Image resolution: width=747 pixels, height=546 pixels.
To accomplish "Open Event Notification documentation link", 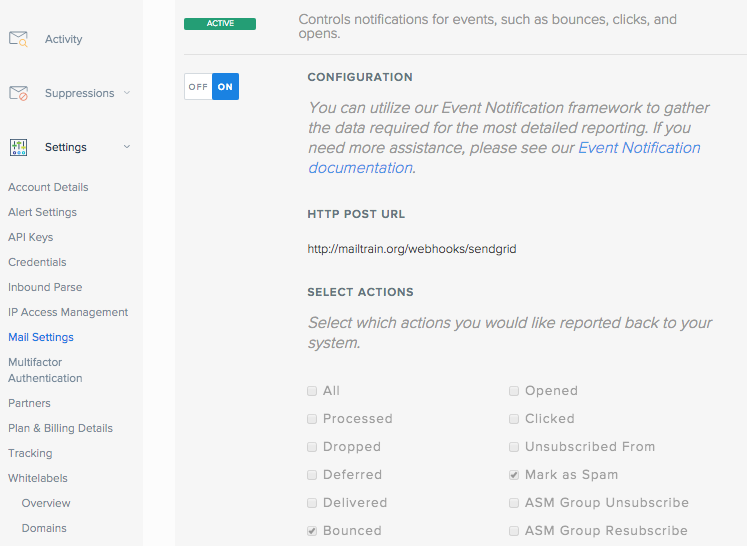I will click(x=639, y=148).
